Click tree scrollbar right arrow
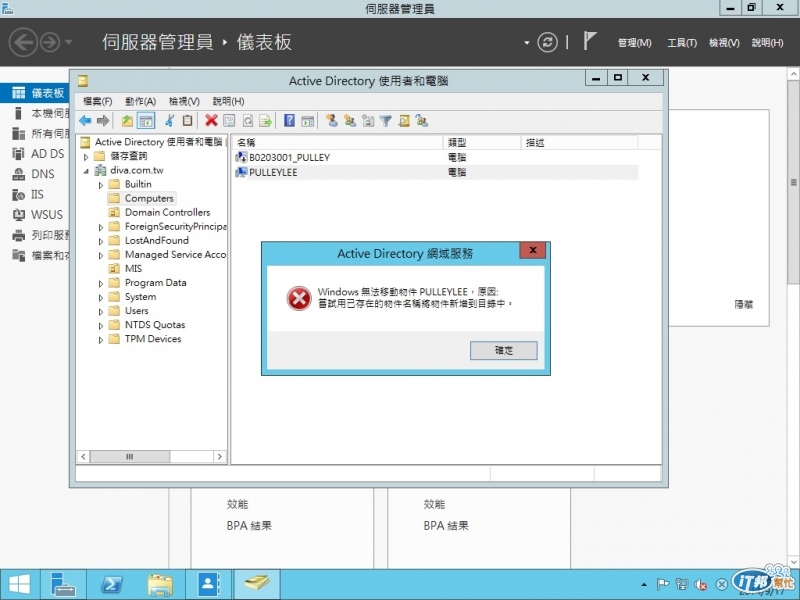The height and width of the screenshot is (600, 800). tap(220, 457)
